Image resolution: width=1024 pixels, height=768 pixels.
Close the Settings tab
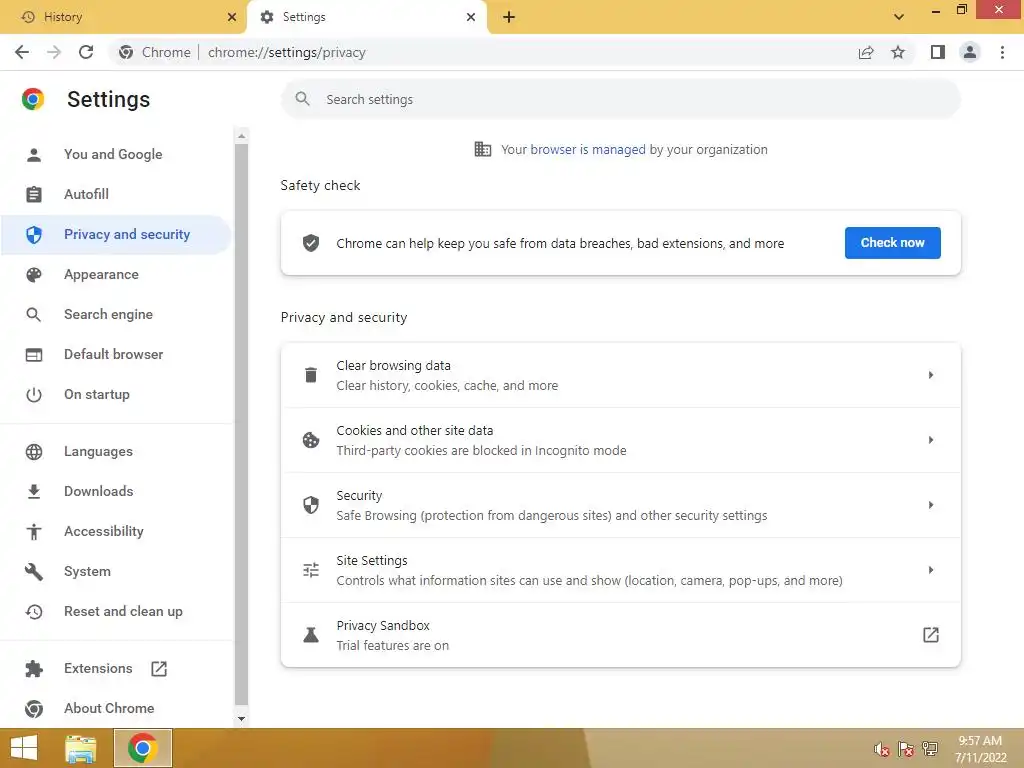click(471, 17)
